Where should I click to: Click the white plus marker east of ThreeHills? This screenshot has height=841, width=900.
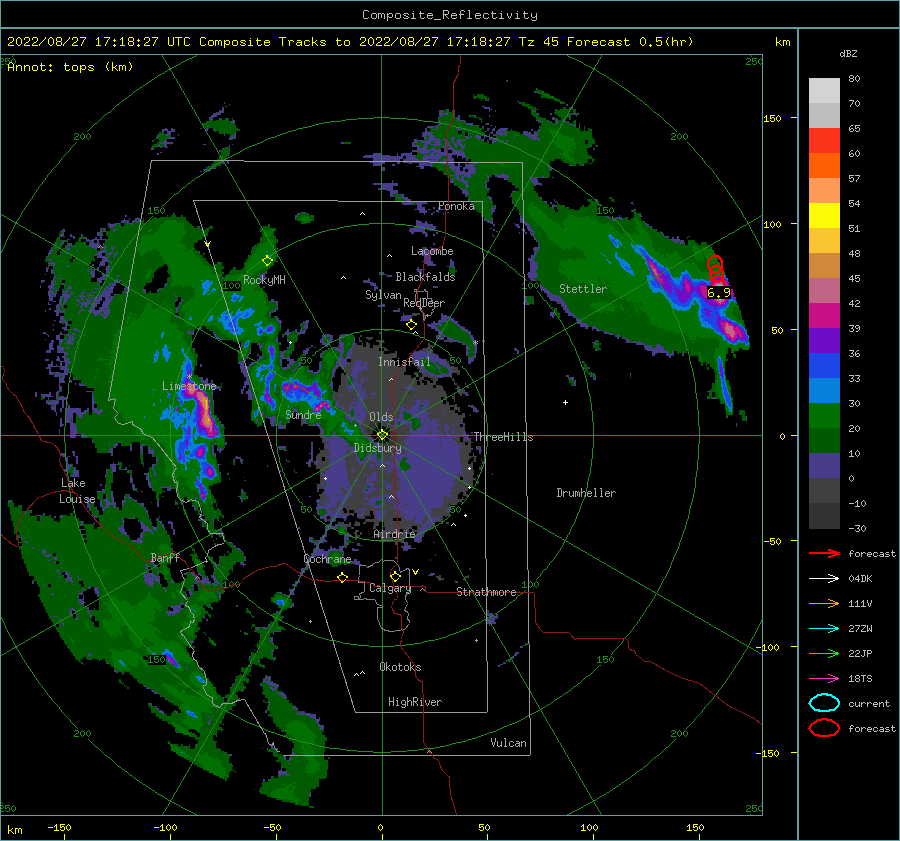[565, 402]
